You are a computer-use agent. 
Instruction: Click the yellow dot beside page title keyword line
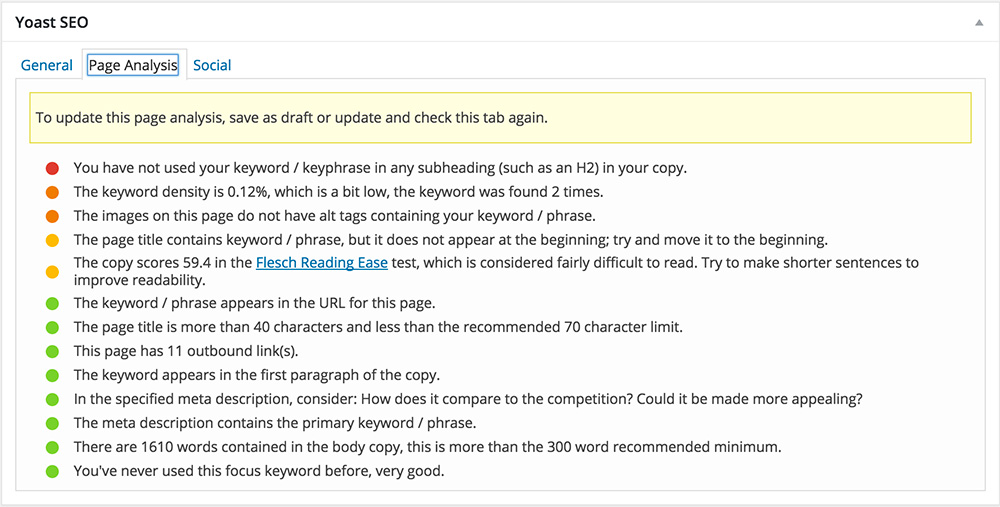click(52, 240)
